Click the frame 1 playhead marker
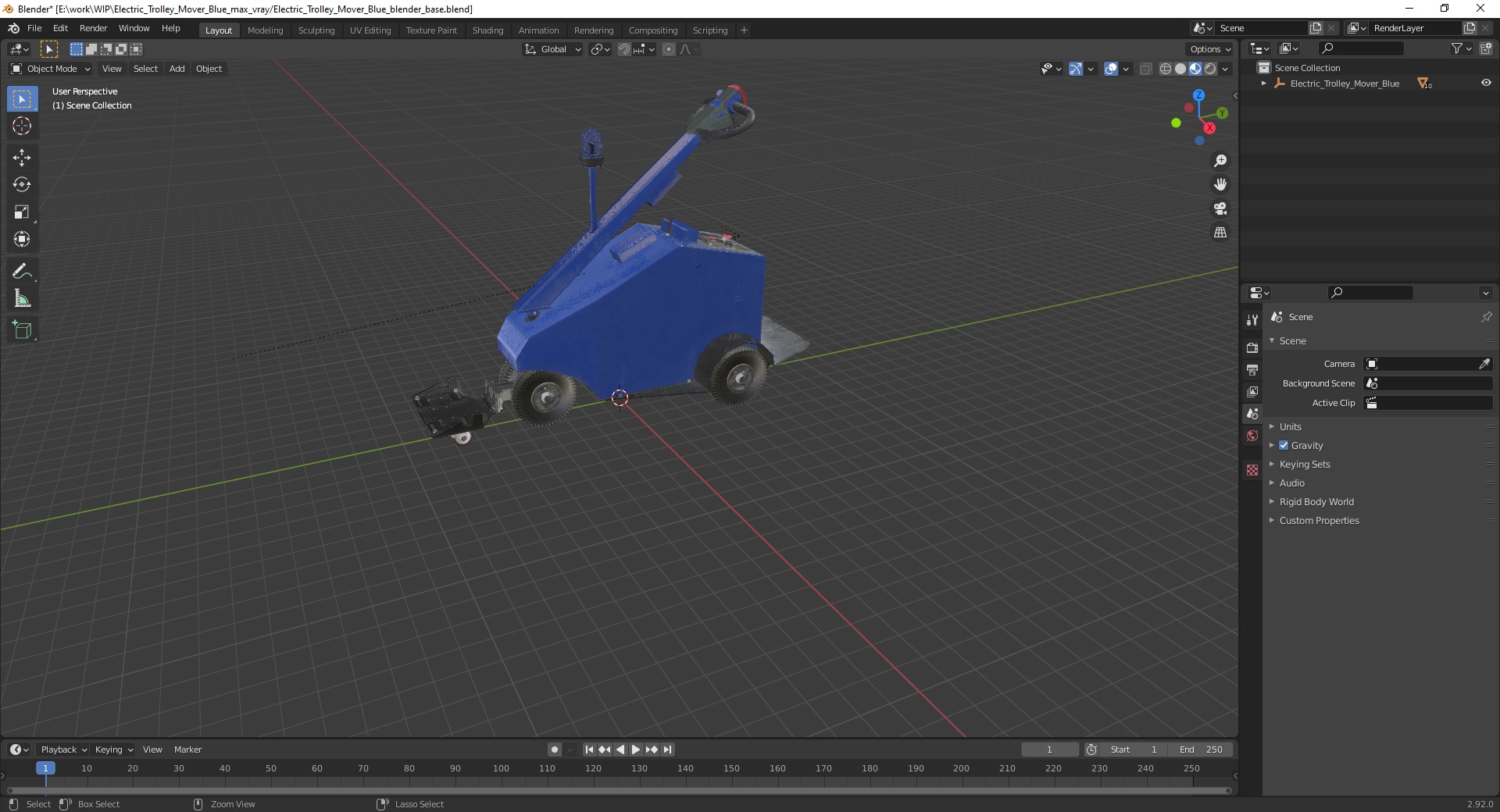Viewport: 1500px width, 812px height. [45, 768]
